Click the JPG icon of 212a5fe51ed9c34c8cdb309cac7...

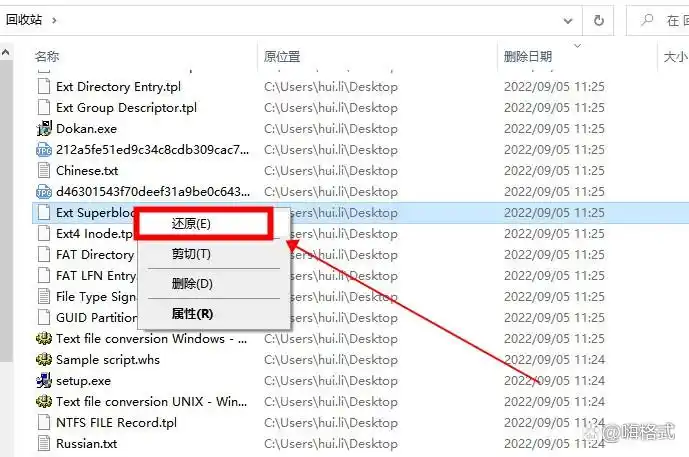44,150
